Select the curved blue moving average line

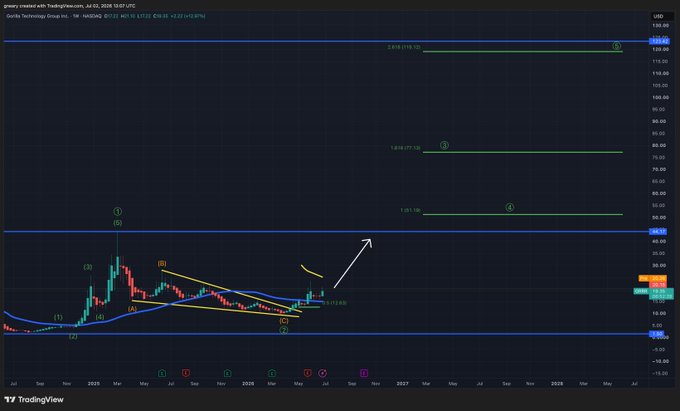[163, 307]
